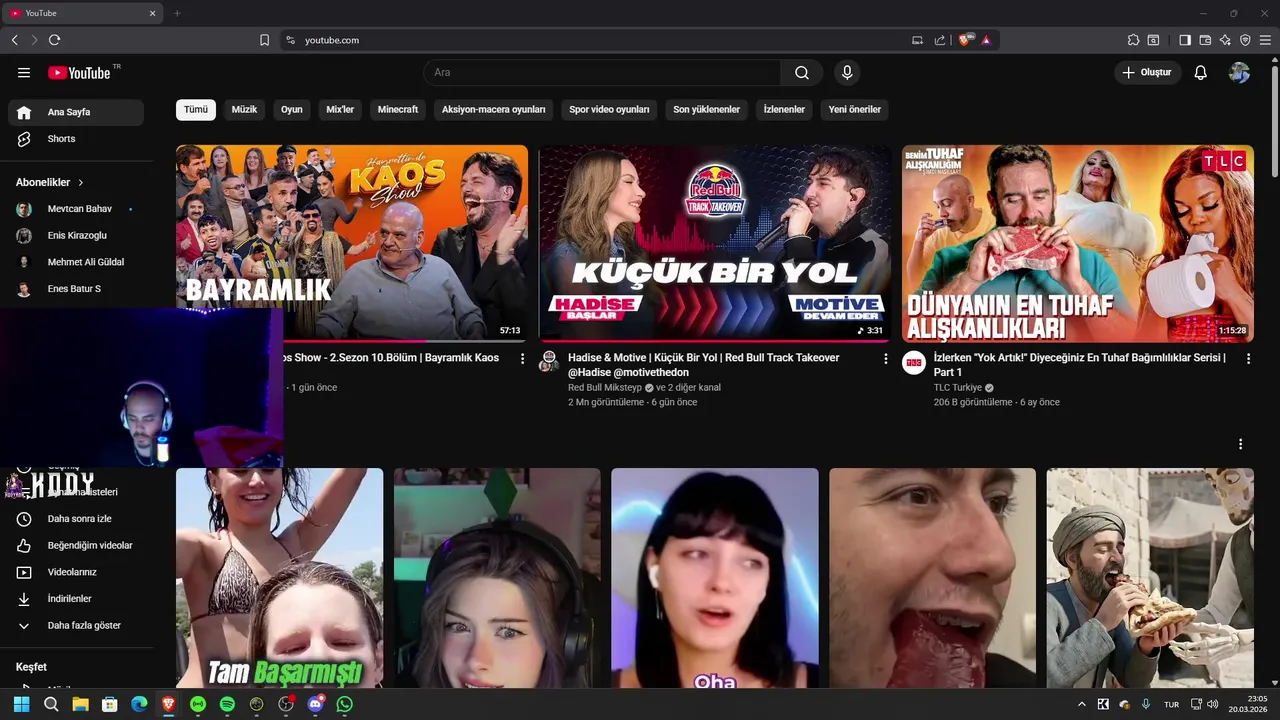Select Son yüklenenler chip

[x=706, y=110]
